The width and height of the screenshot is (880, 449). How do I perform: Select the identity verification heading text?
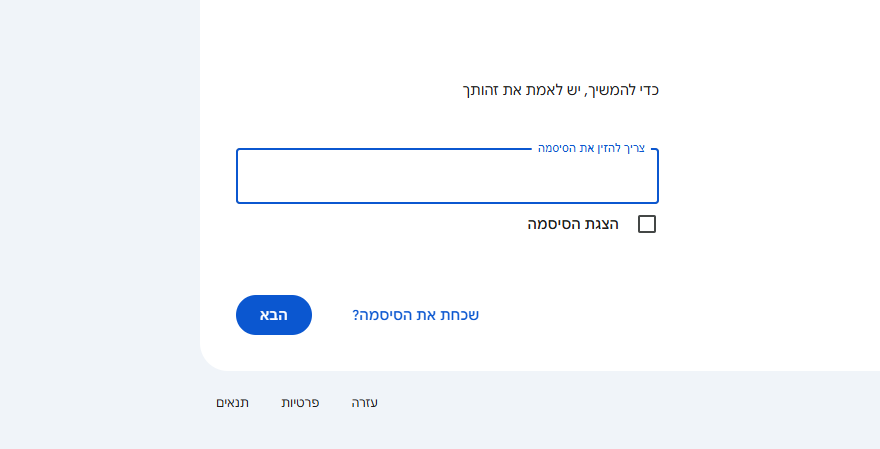pos(560,90)
